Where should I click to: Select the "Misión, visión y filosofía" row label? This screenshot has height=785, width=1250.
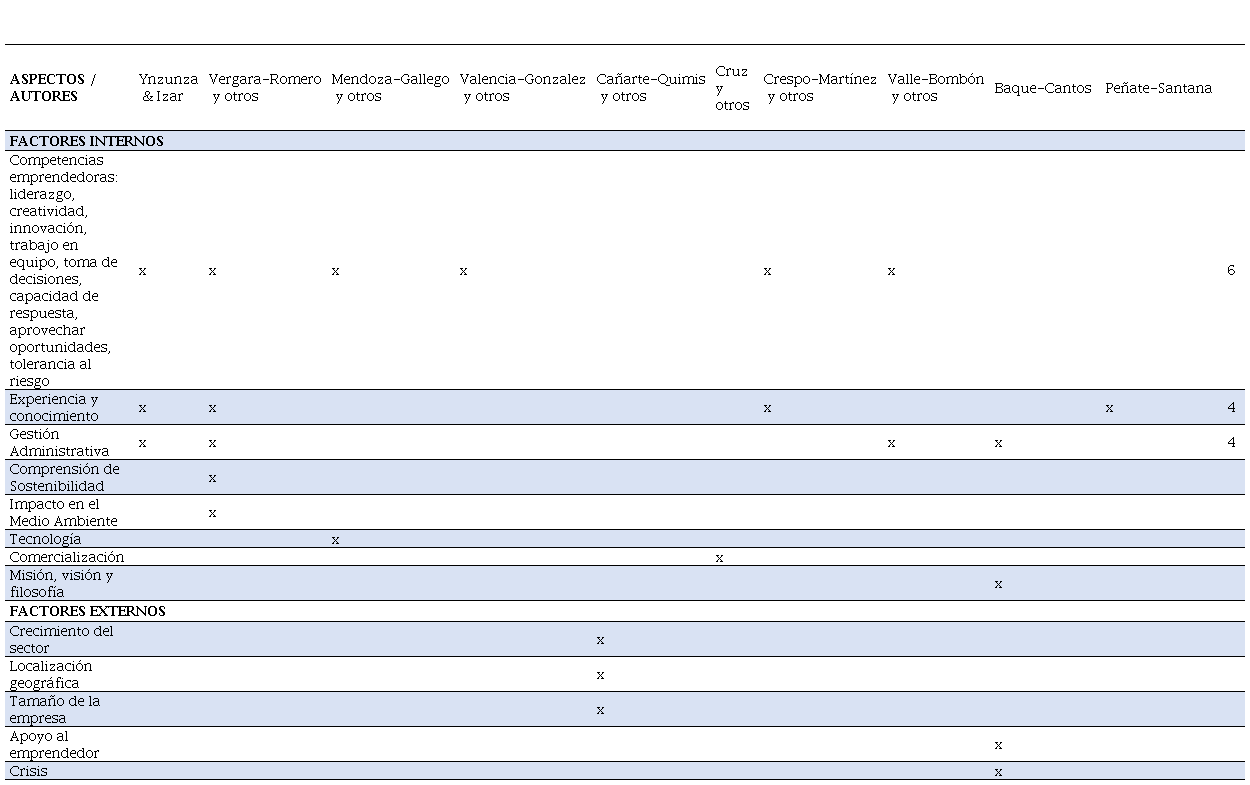(x=61, y=583)
